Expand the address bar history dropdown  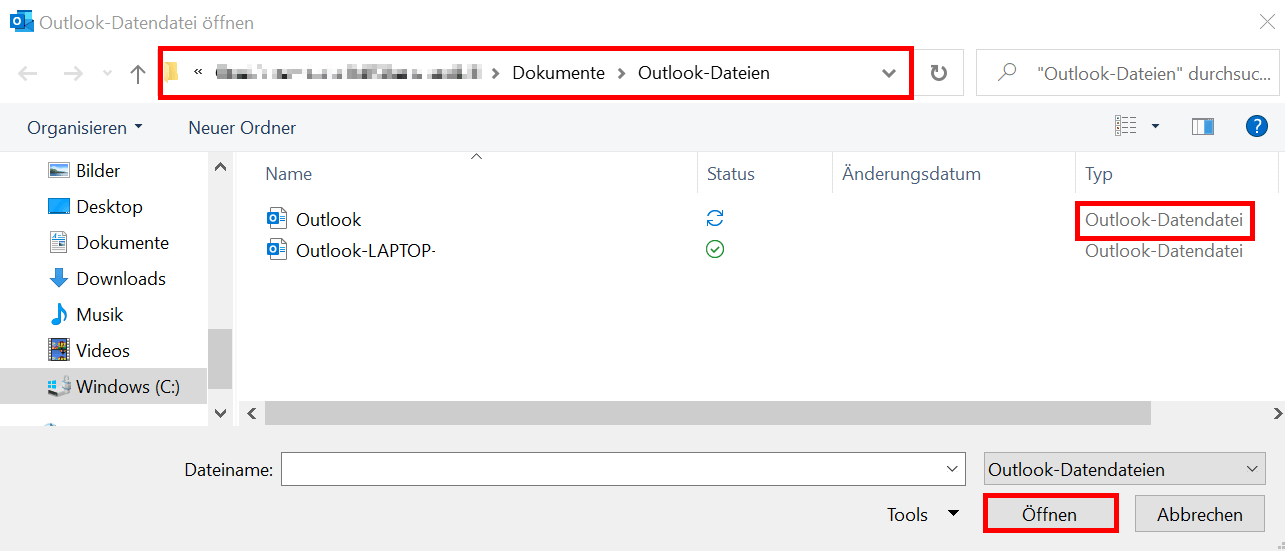coord(889,73)
